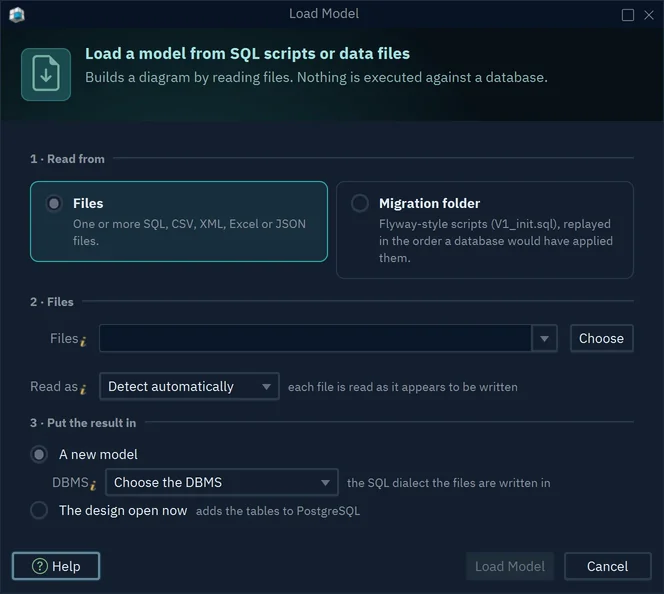Click the Files card description text
Image resolution: width=664 pixels, height=594 pixels.
[189, 232]
